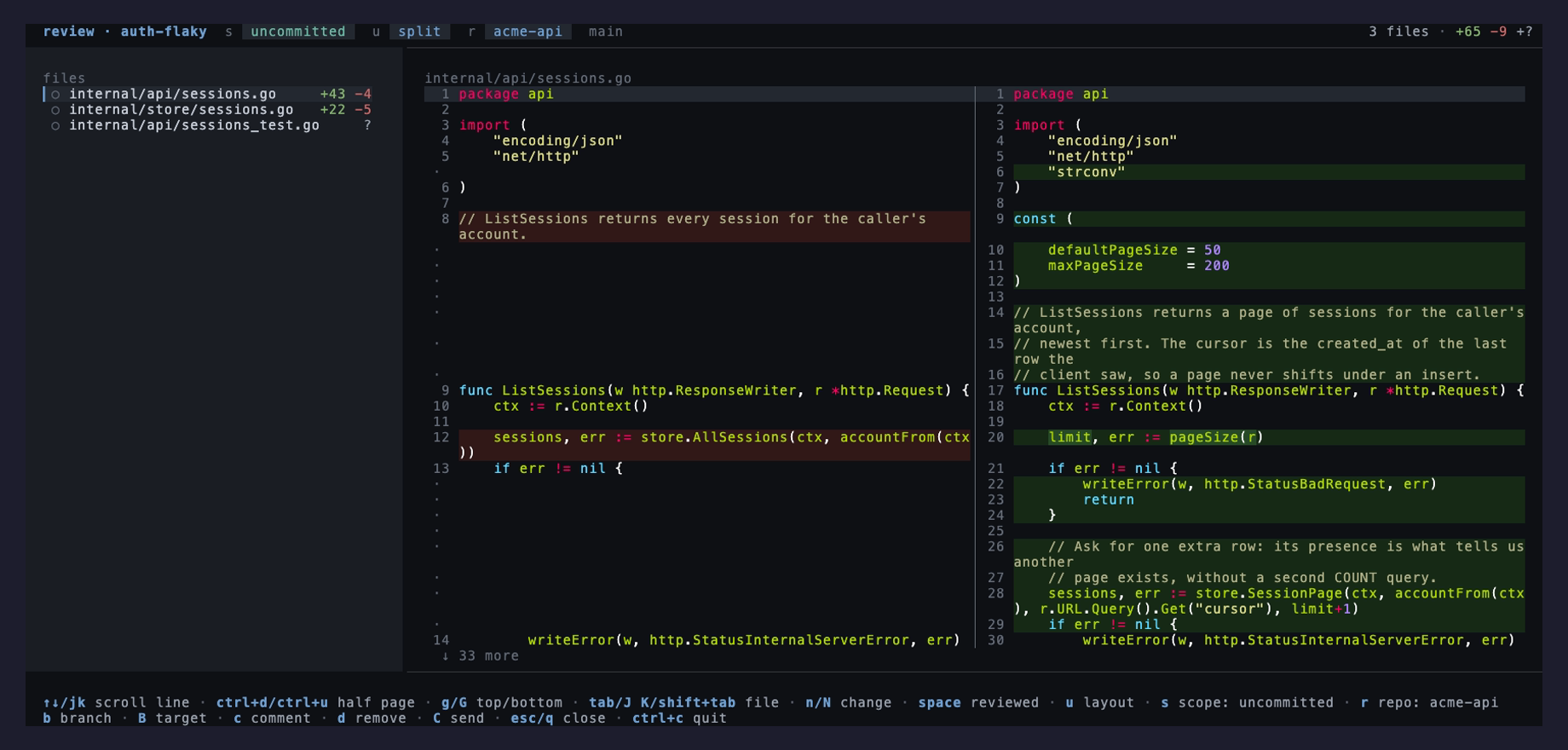
Task: Select the main branch label
Action: click(x=605, y=32)
